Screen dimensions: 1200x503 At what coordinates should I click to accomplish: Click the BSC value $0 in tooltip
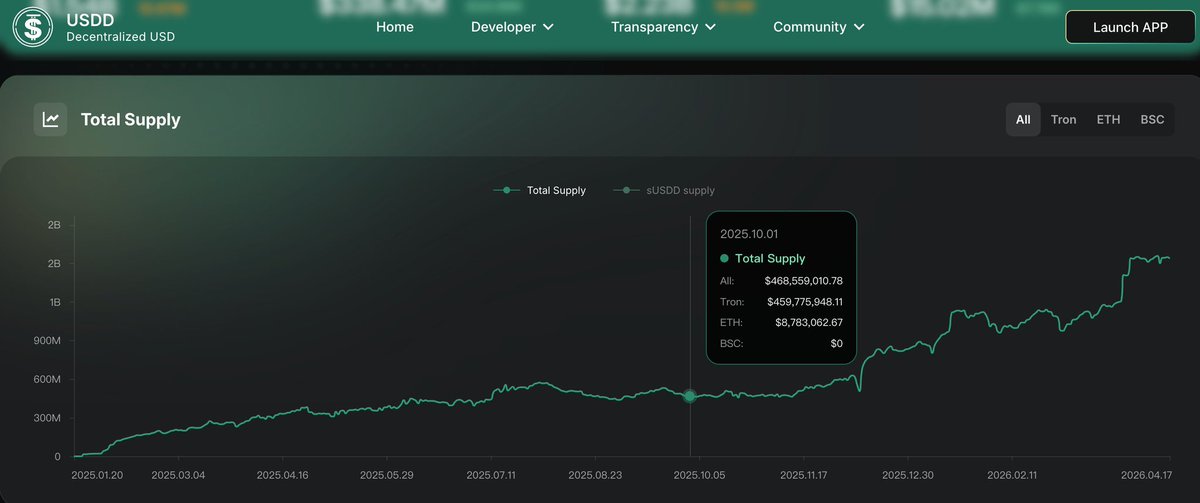pos(836,344)
